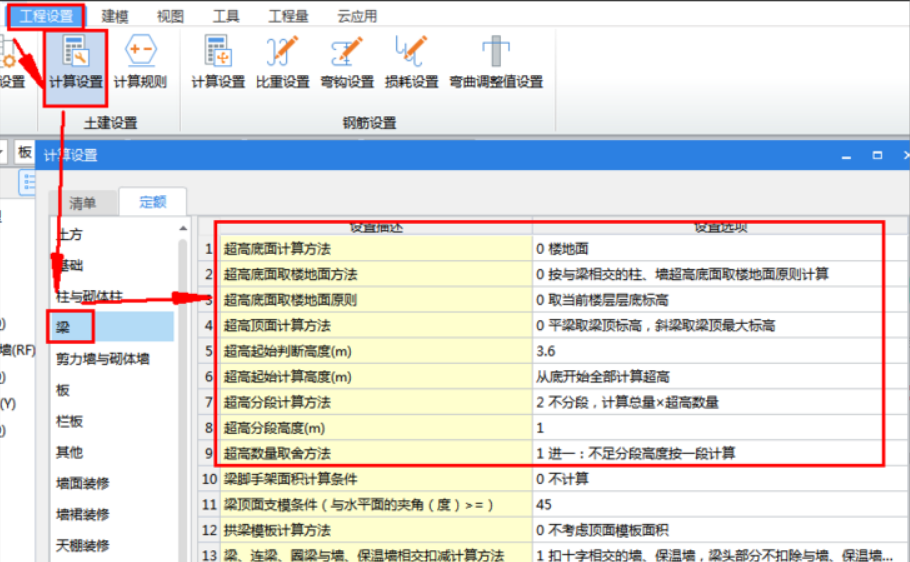
Task: Edit 超高起始判断高度 value 3.6
Action: pos(708,351)
